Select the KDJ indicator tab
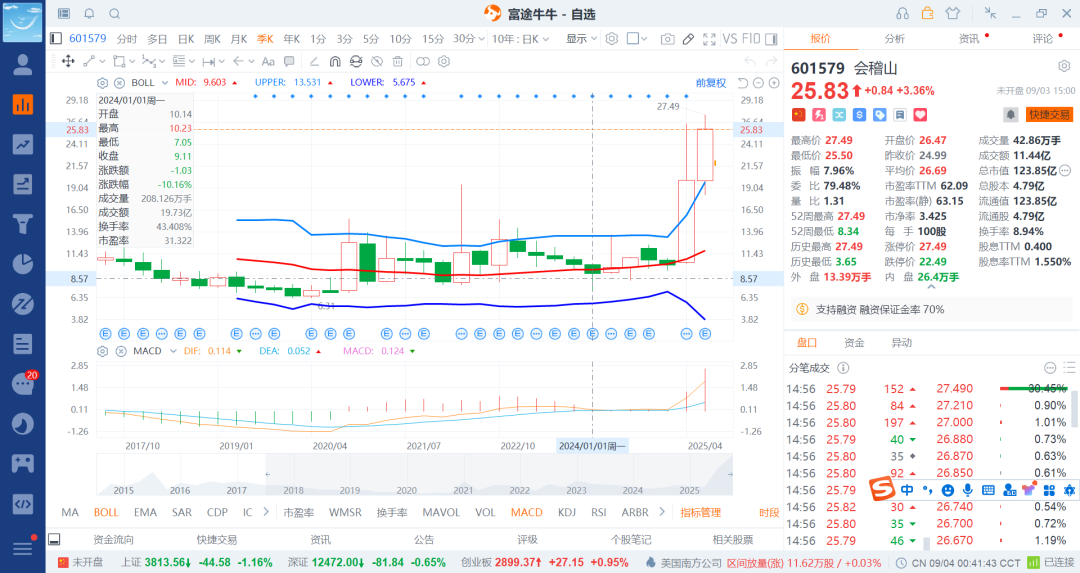The width and height of the screenshot is (1080, 573). pyautogui.click(x=567, y=512)
